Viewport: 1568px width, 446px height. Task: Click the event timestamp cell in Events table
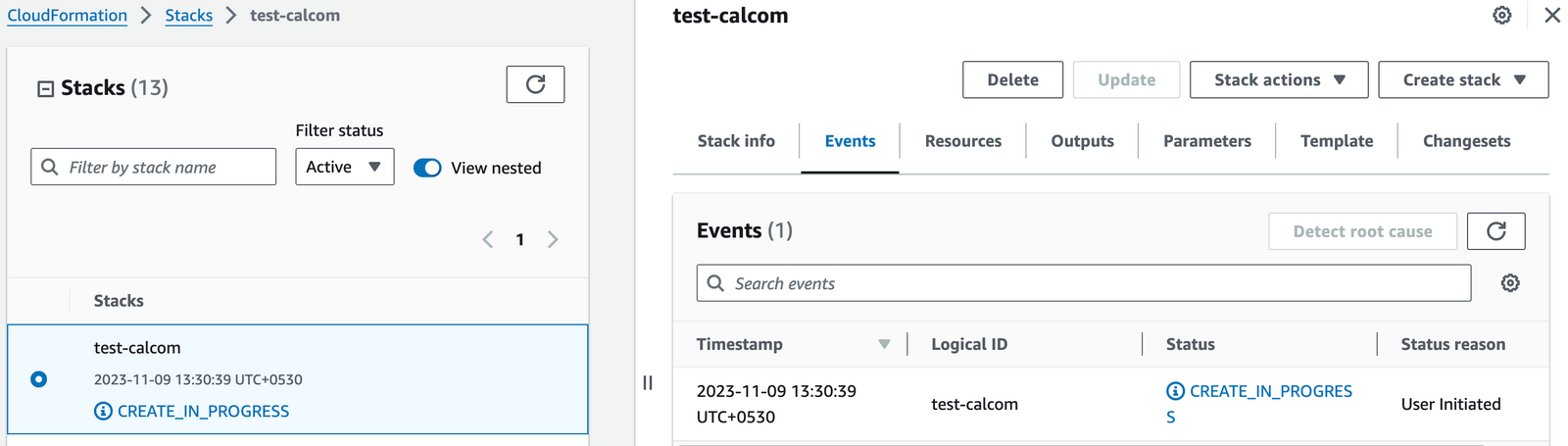[x=776, y=404]
